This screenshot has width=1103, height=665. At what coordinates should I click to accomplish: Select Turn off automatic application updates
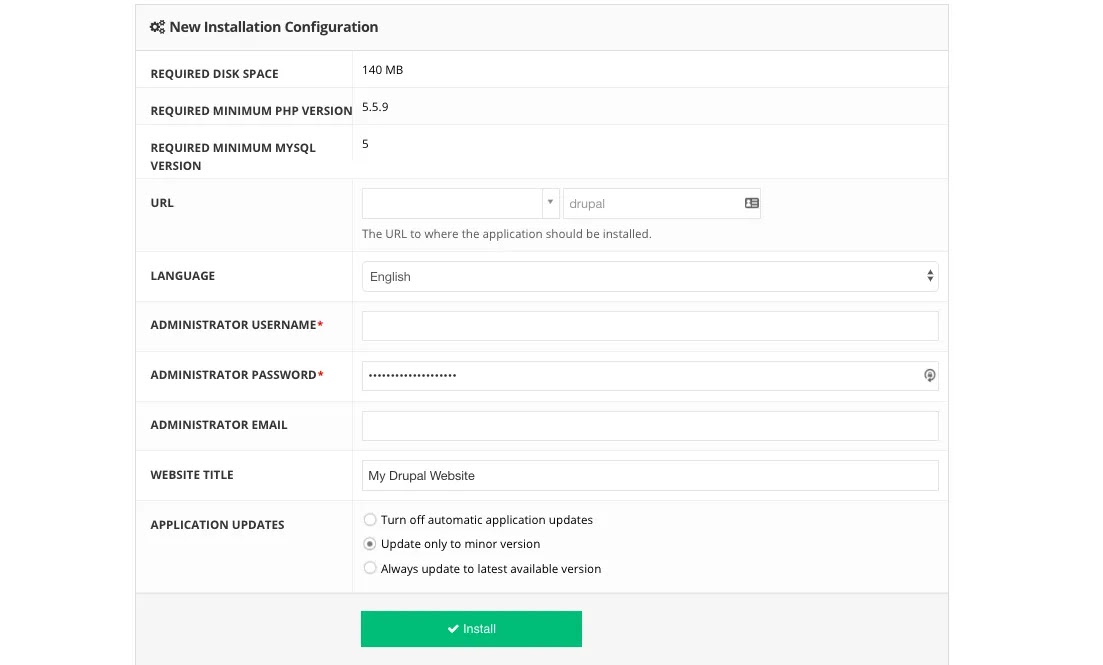pyautogui.click(x=369, y=519)
